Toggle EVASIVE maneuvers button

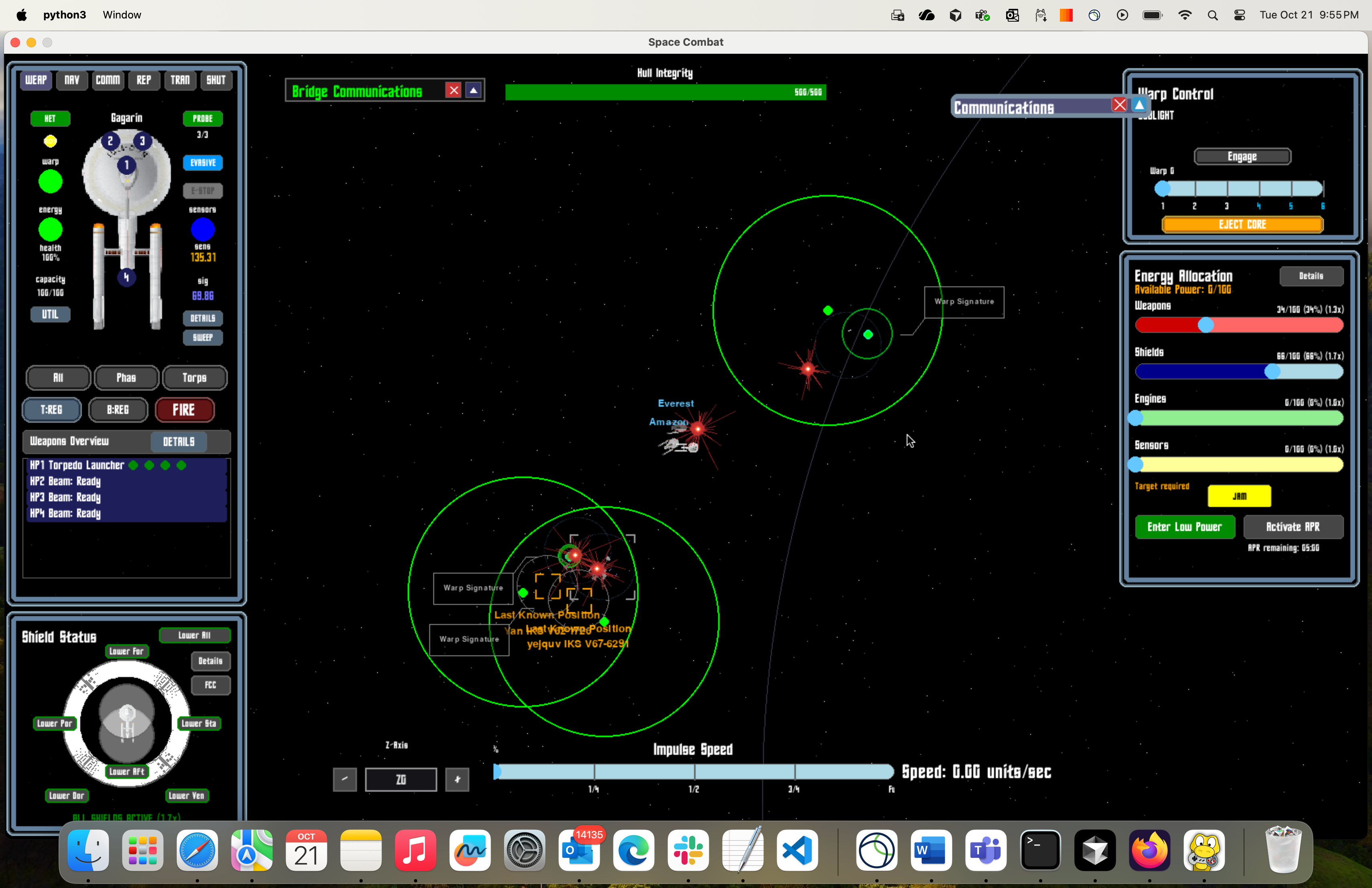pos(203,163)
